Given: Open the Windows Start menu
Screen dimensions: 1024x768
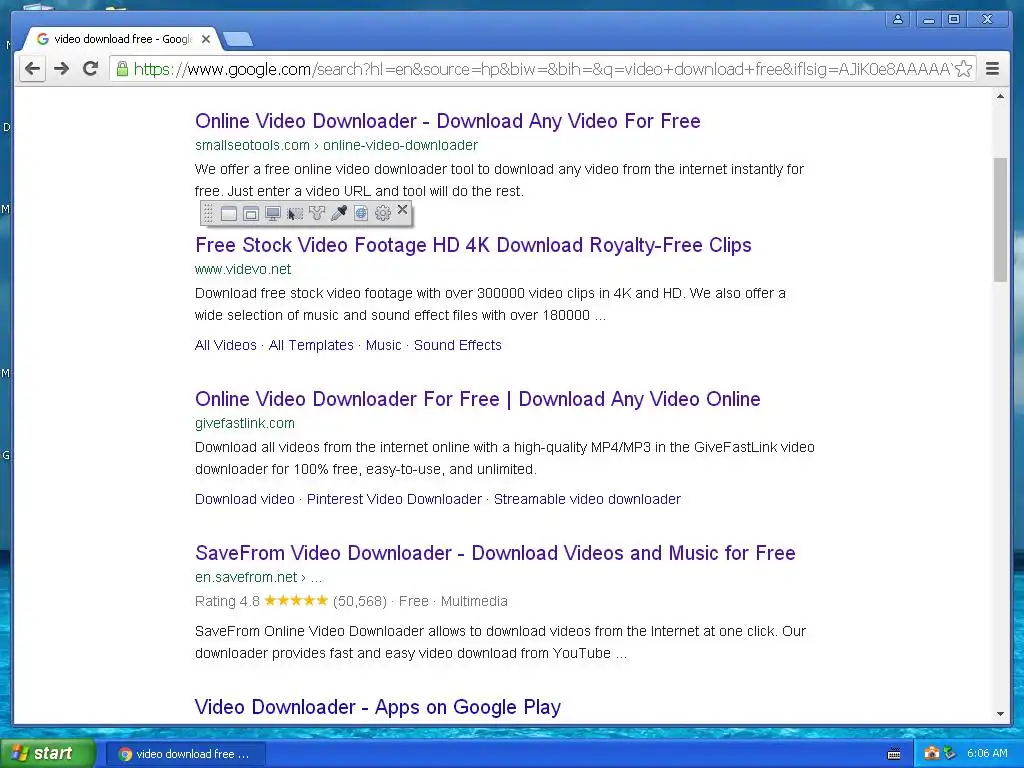Looking at the screenshot, I should [48, 754].
